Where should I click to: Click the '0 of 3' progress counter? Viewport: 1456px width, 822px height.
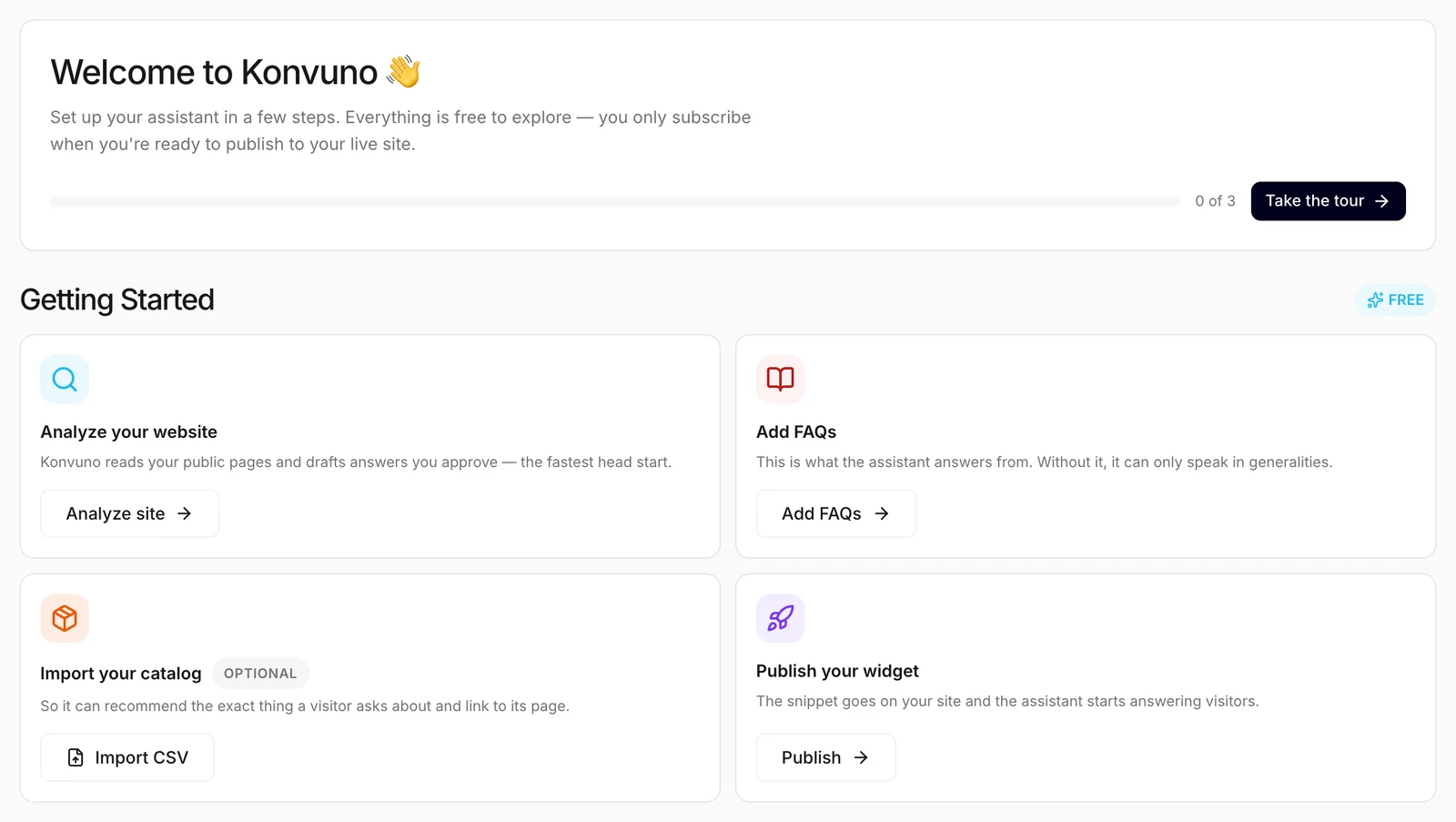[1215, 201]
